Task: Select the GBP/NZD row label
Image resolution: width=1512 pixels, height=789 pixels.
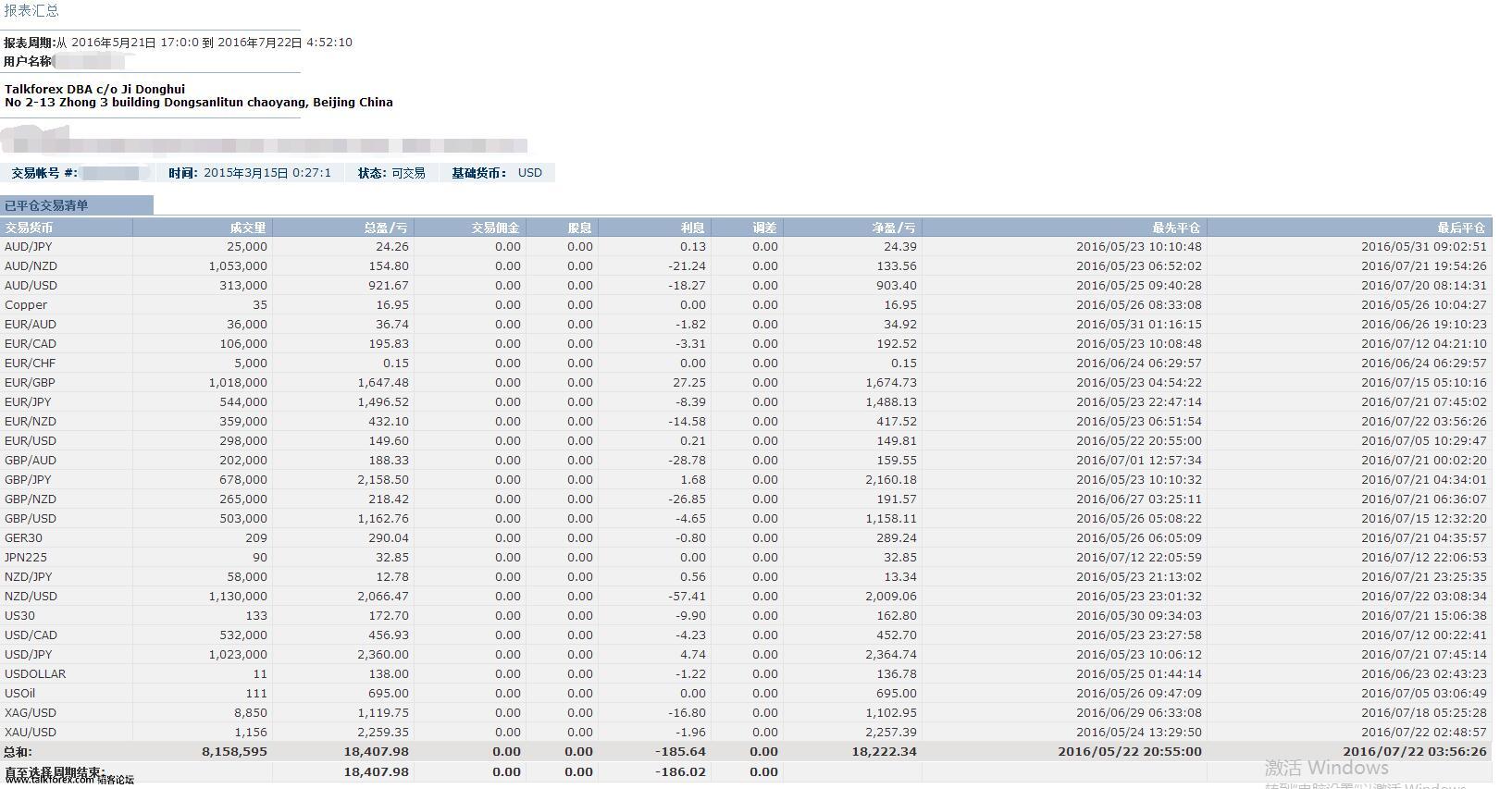Action: click(31, 499)
